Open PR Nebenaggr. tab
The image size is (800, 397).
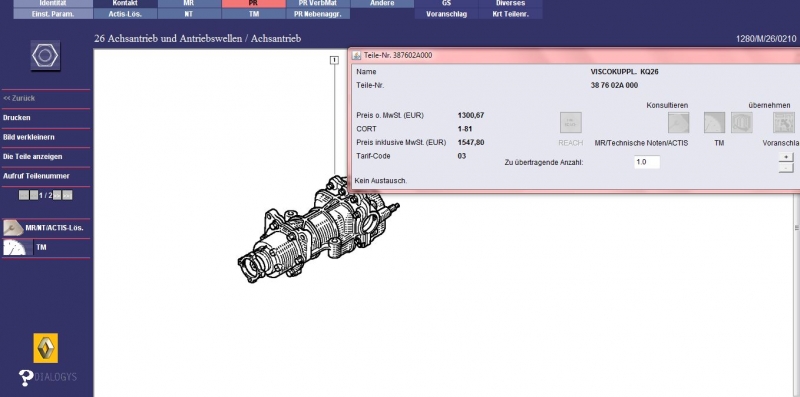(x=318, y=14)
